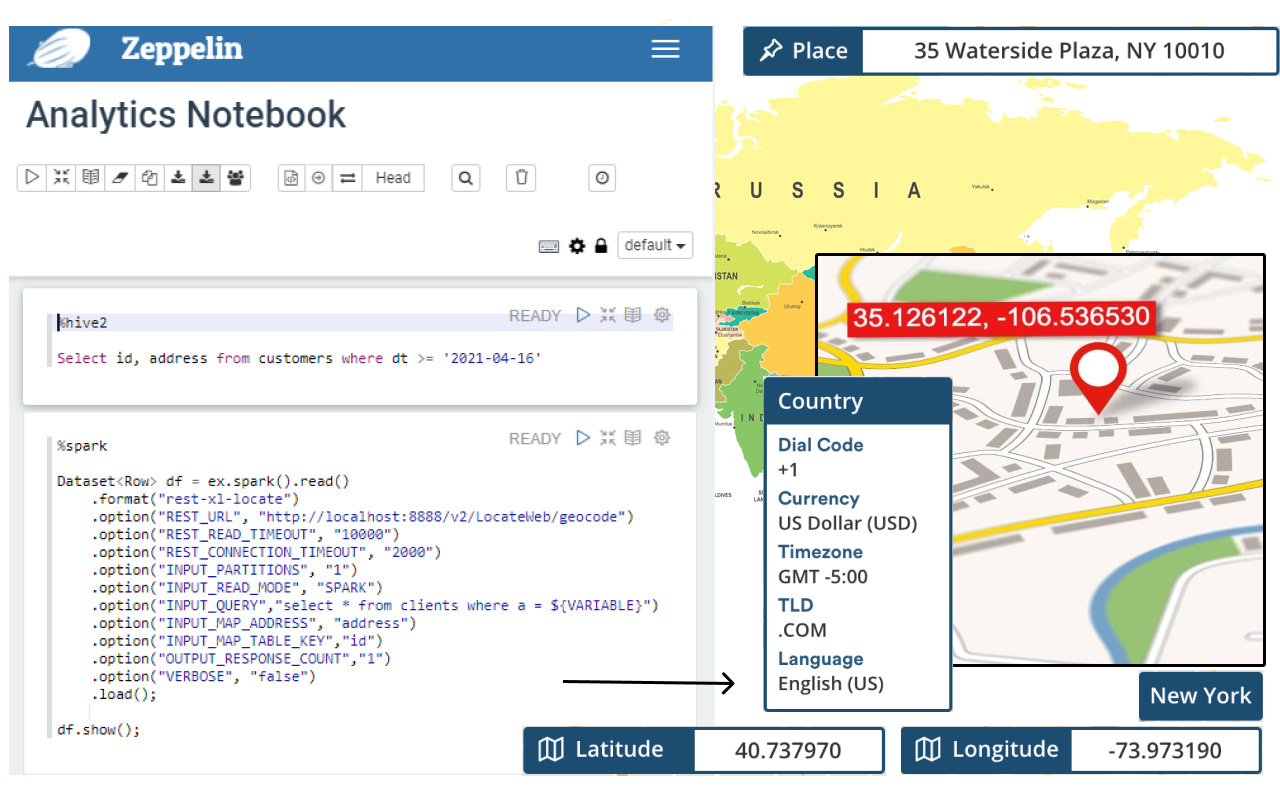
Task: Click the highlighted export icon beside users icon
Action: pos(207,178)
